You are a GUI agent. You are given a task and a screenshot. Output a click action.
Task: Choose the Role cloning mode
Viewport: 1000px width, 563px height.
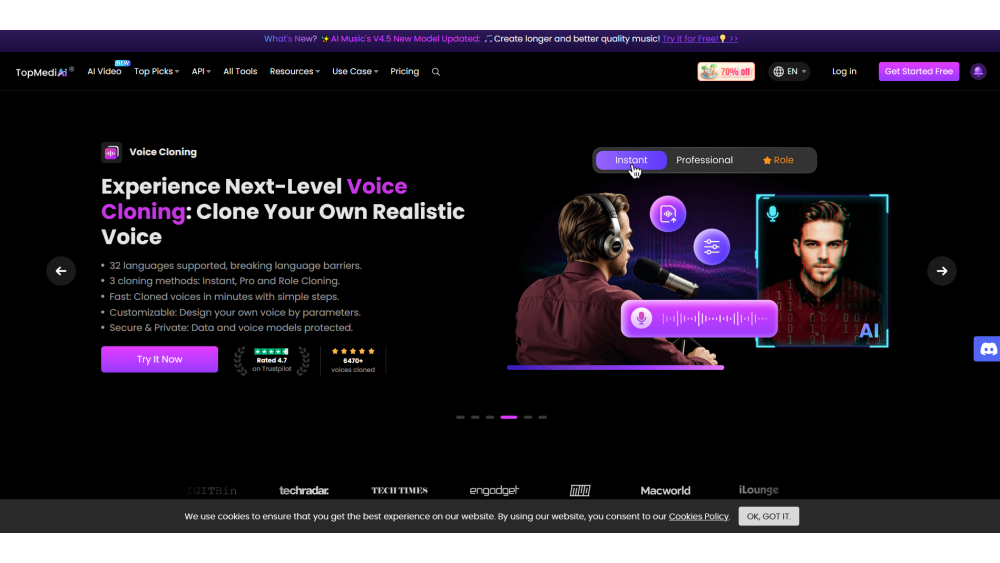(x=778, y=160)
